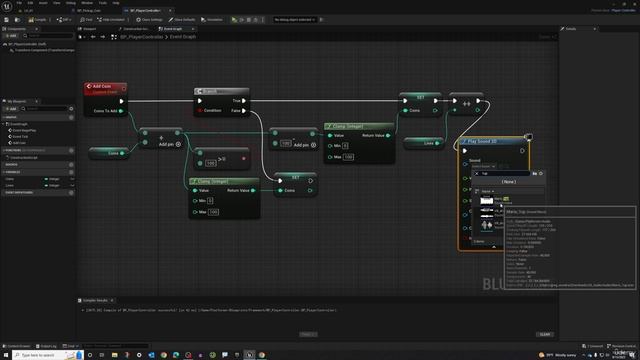640x360 pixels.
Task: Close the Event Graph tab
Action: coord(193,29)
